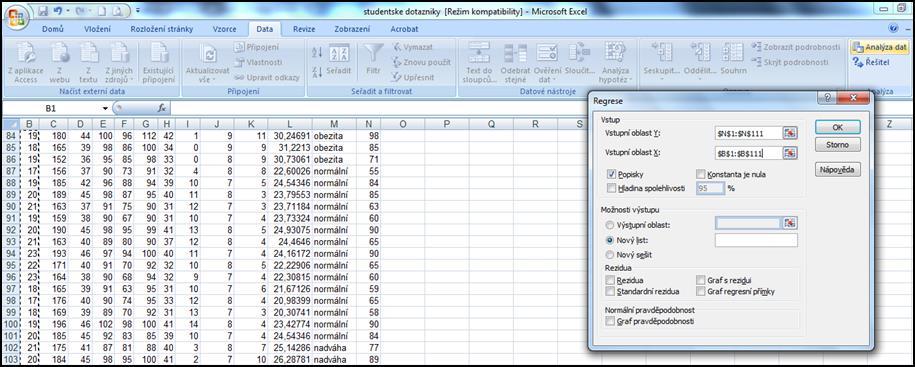
Task: Click range selector for Vstupní oblast Y
Action: point(790,133)
